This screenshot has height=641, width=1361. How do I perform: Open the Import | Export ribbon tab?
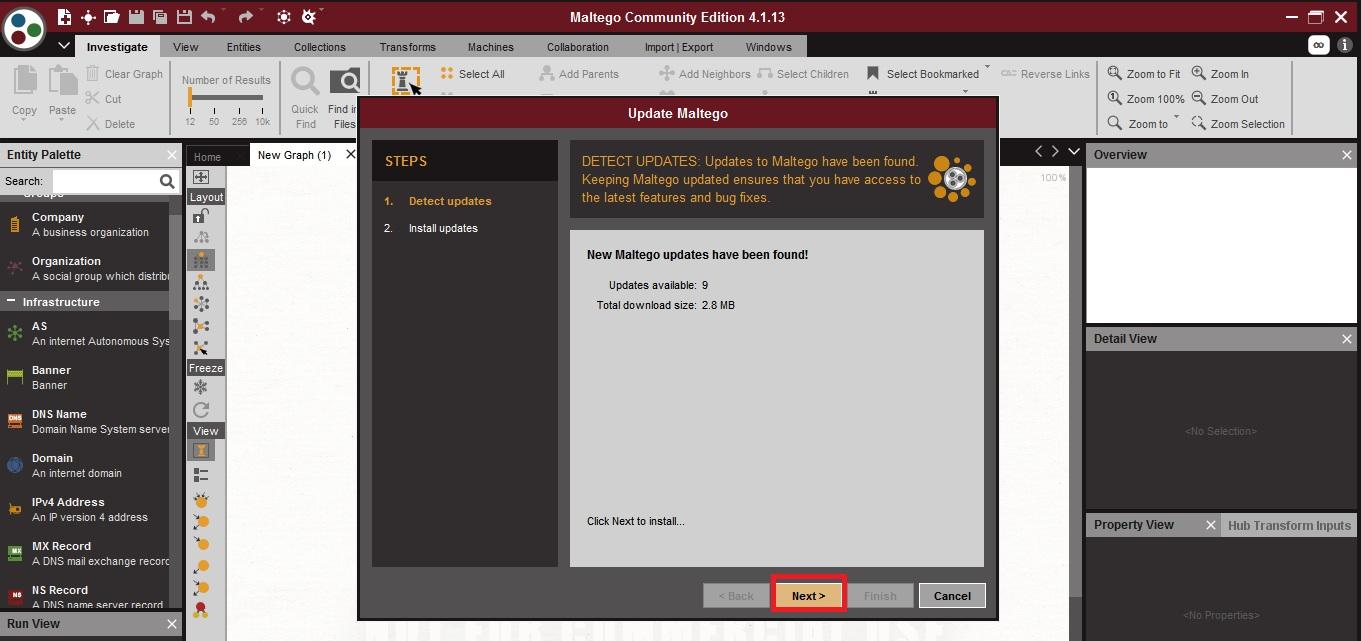coord(679,47)
